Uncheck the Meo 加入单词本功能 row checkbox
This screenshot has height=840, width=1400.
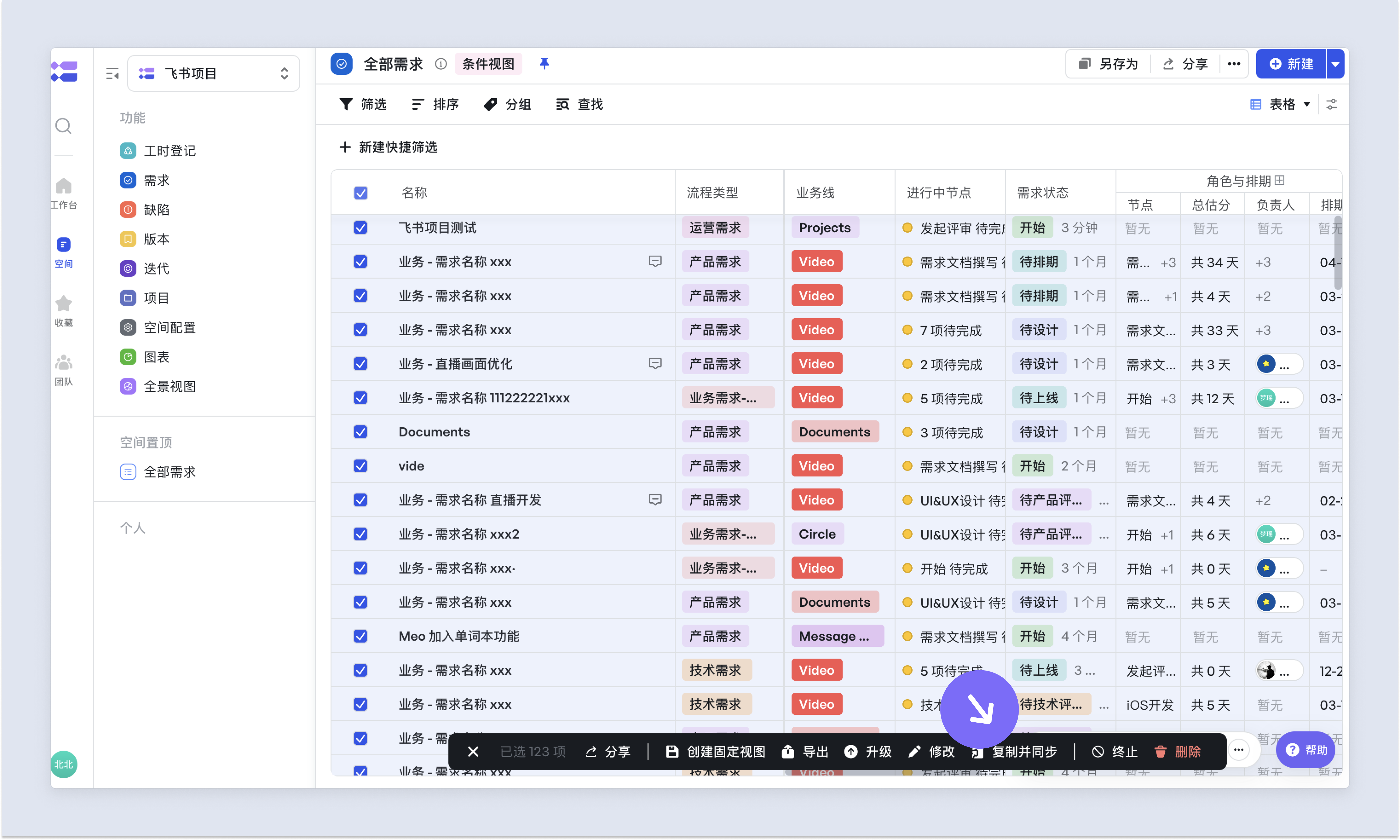361,636
